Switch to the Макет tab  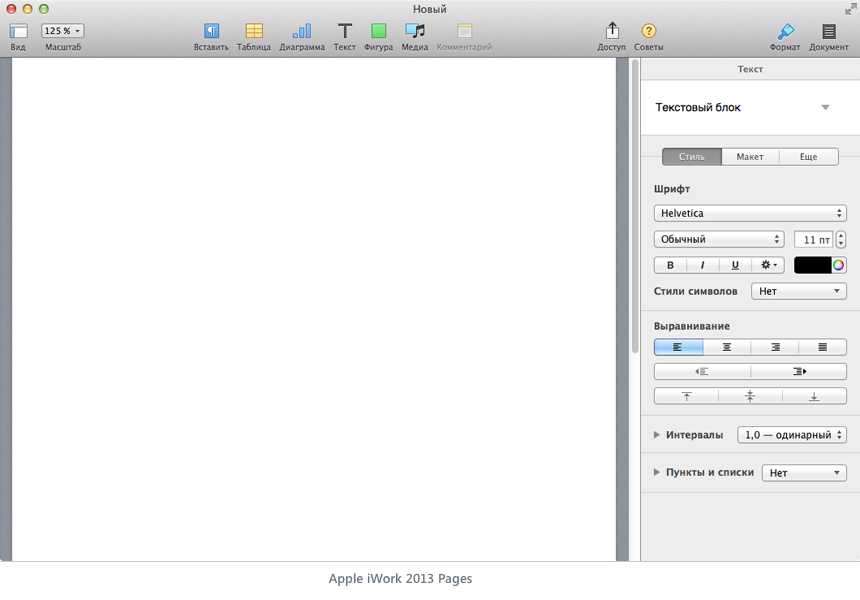coord(750,156)
